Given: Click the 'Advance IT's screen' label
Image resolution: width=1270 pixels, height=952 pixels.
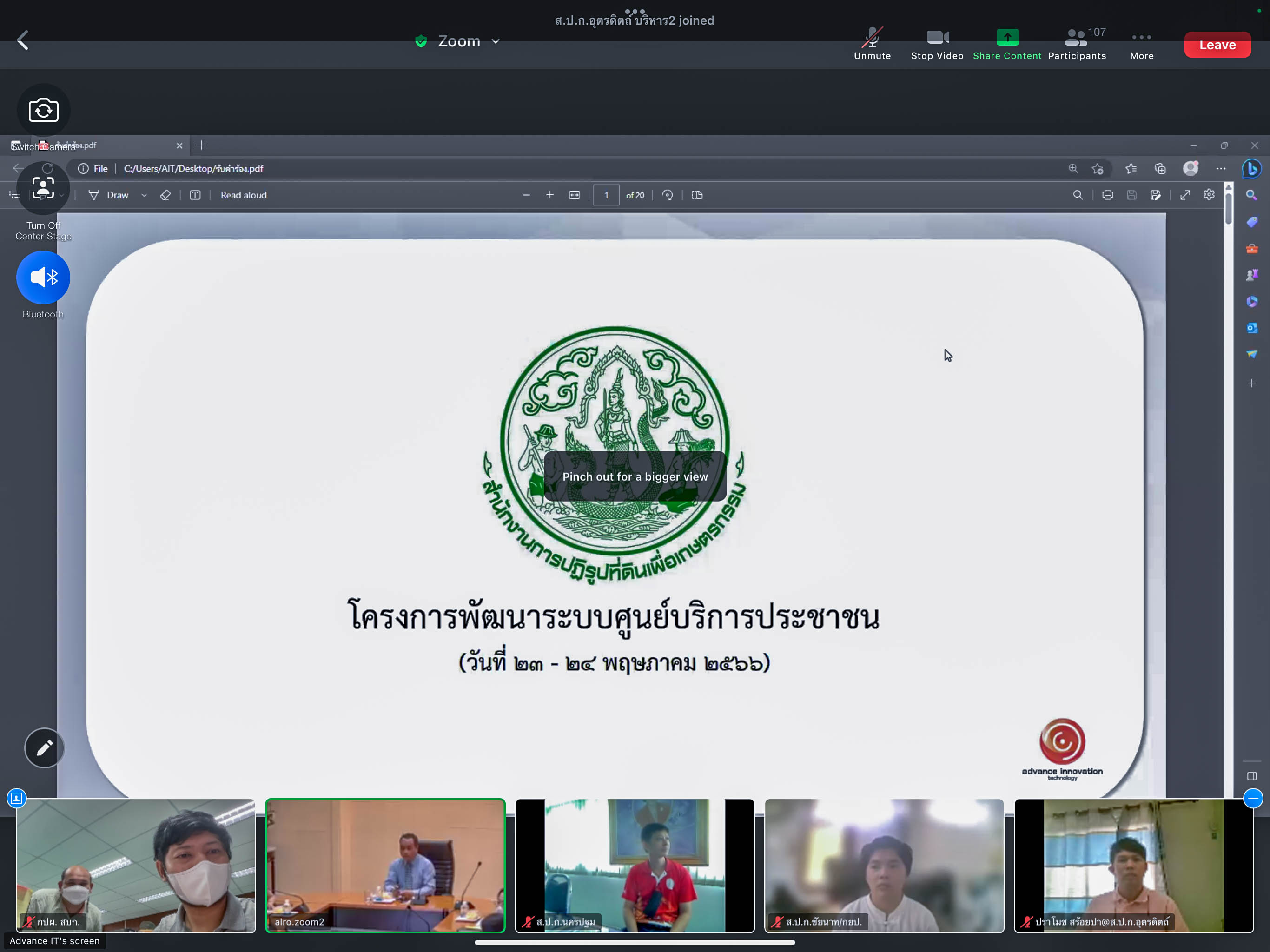Looking at the screenshot, I should point(54,941).
